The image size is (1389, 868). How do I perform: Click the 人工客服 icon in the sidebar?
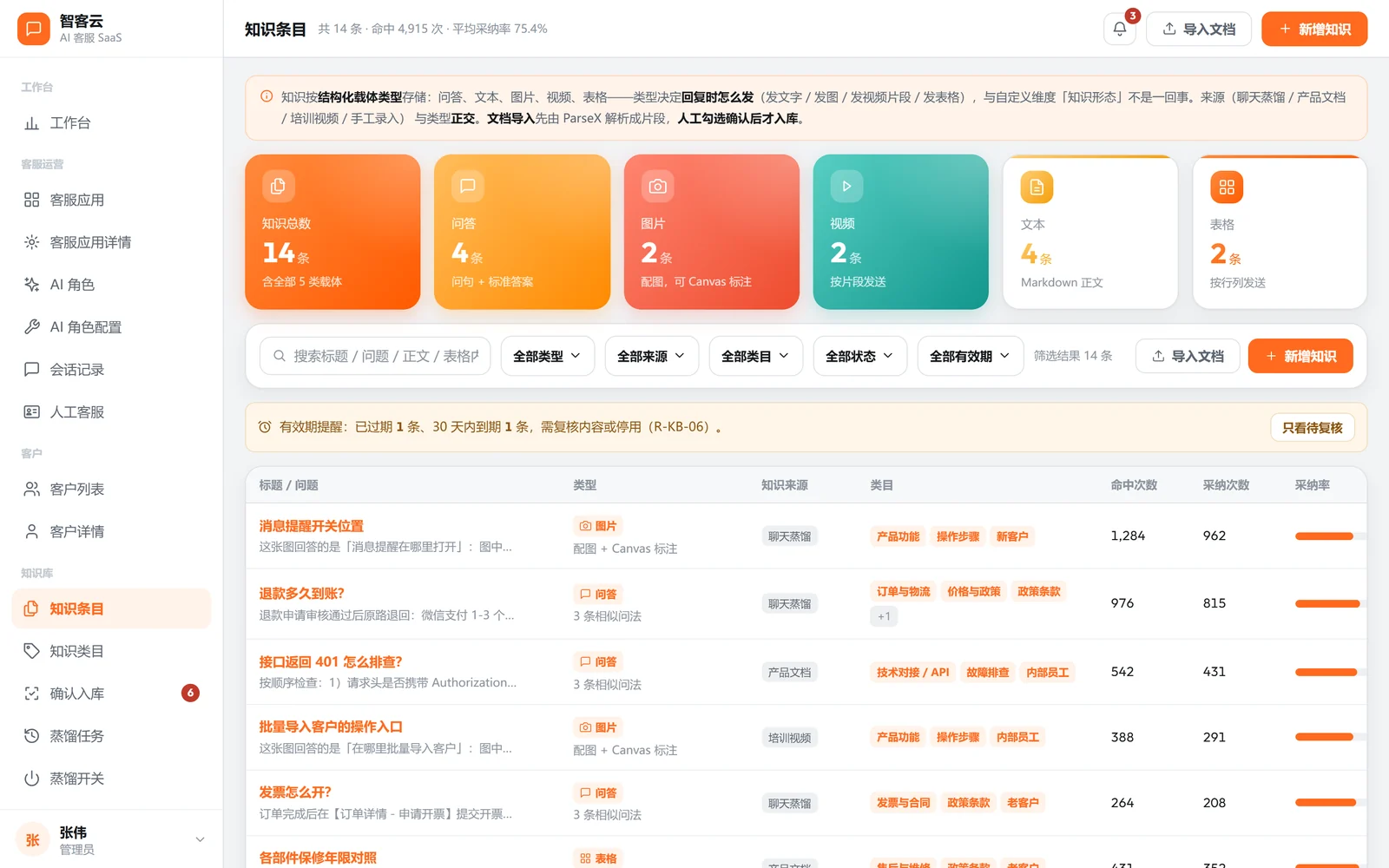32,412
